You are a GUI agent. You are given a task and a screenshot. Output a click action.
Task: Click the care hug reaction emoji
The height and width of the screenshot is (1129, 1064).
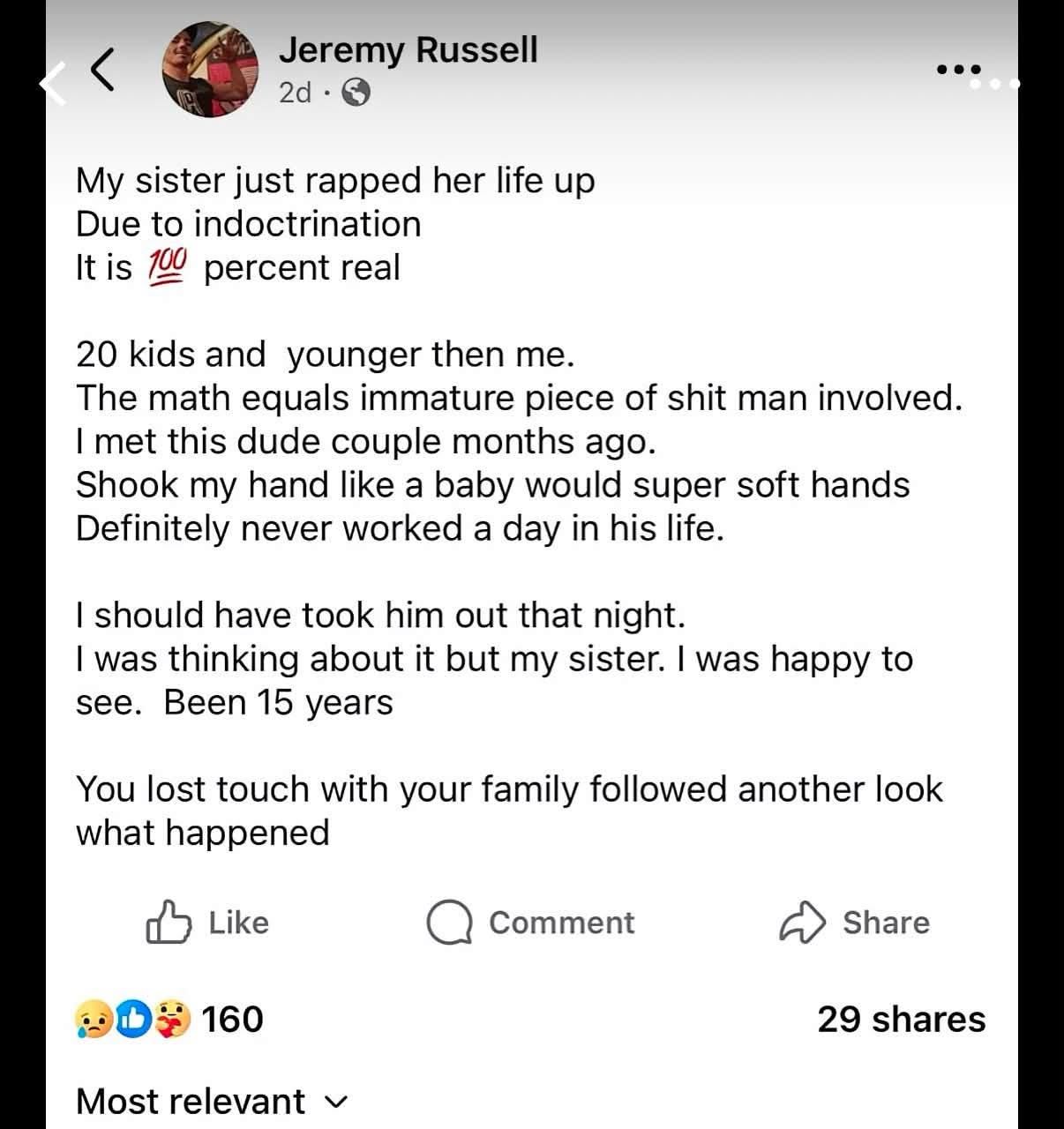click(172, 1019)
